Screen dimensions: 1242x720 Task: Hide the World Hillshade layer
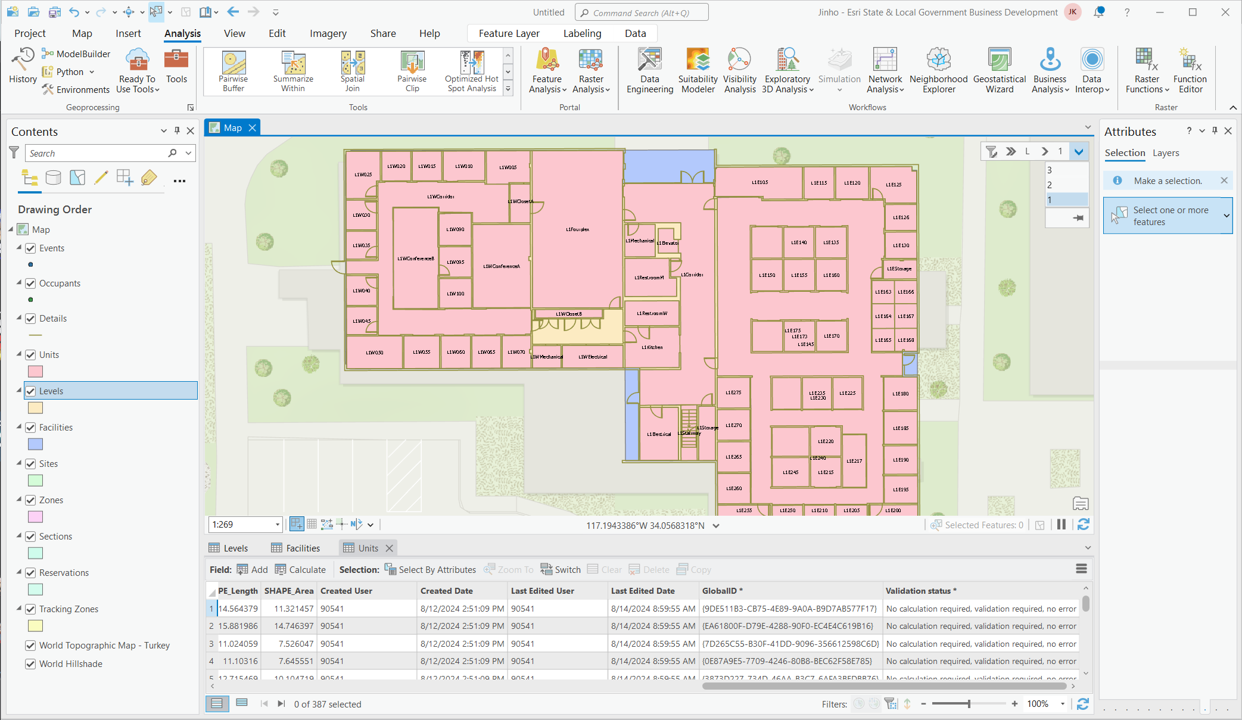30,663
